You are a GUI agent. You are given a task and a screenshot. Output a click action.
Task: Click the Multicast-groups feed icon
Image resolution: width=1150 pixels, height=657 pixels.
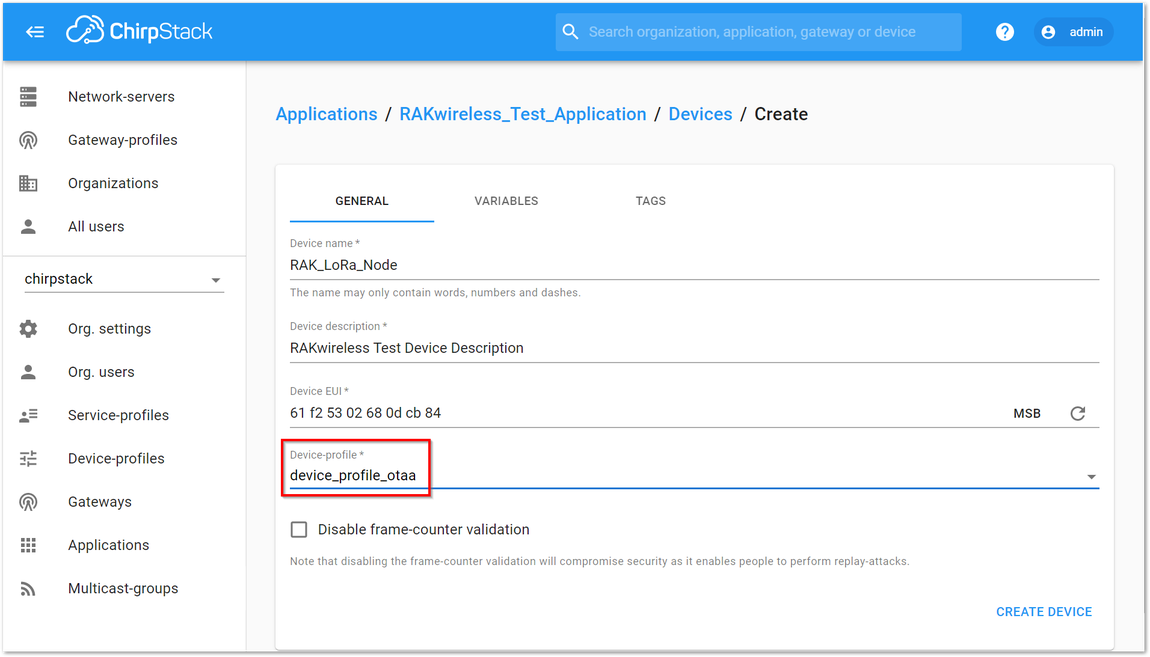(29, 588)
